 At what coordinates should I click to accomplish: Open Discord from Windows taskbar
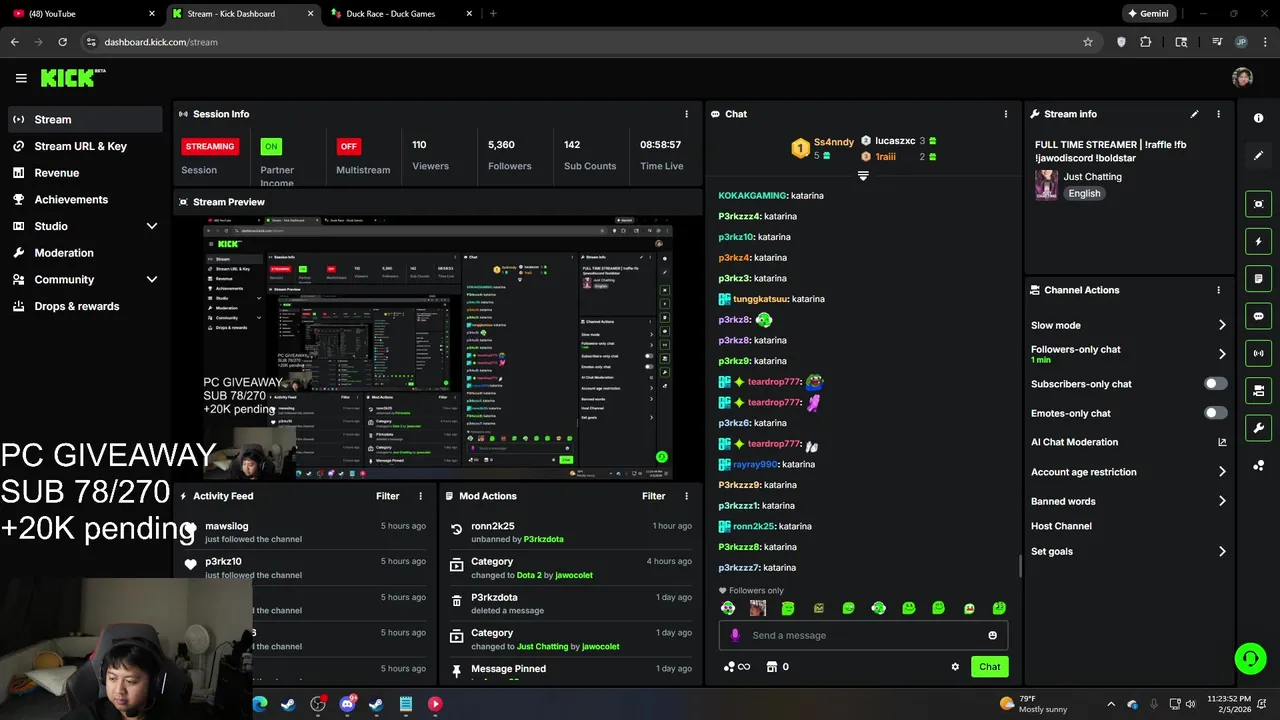347,704
